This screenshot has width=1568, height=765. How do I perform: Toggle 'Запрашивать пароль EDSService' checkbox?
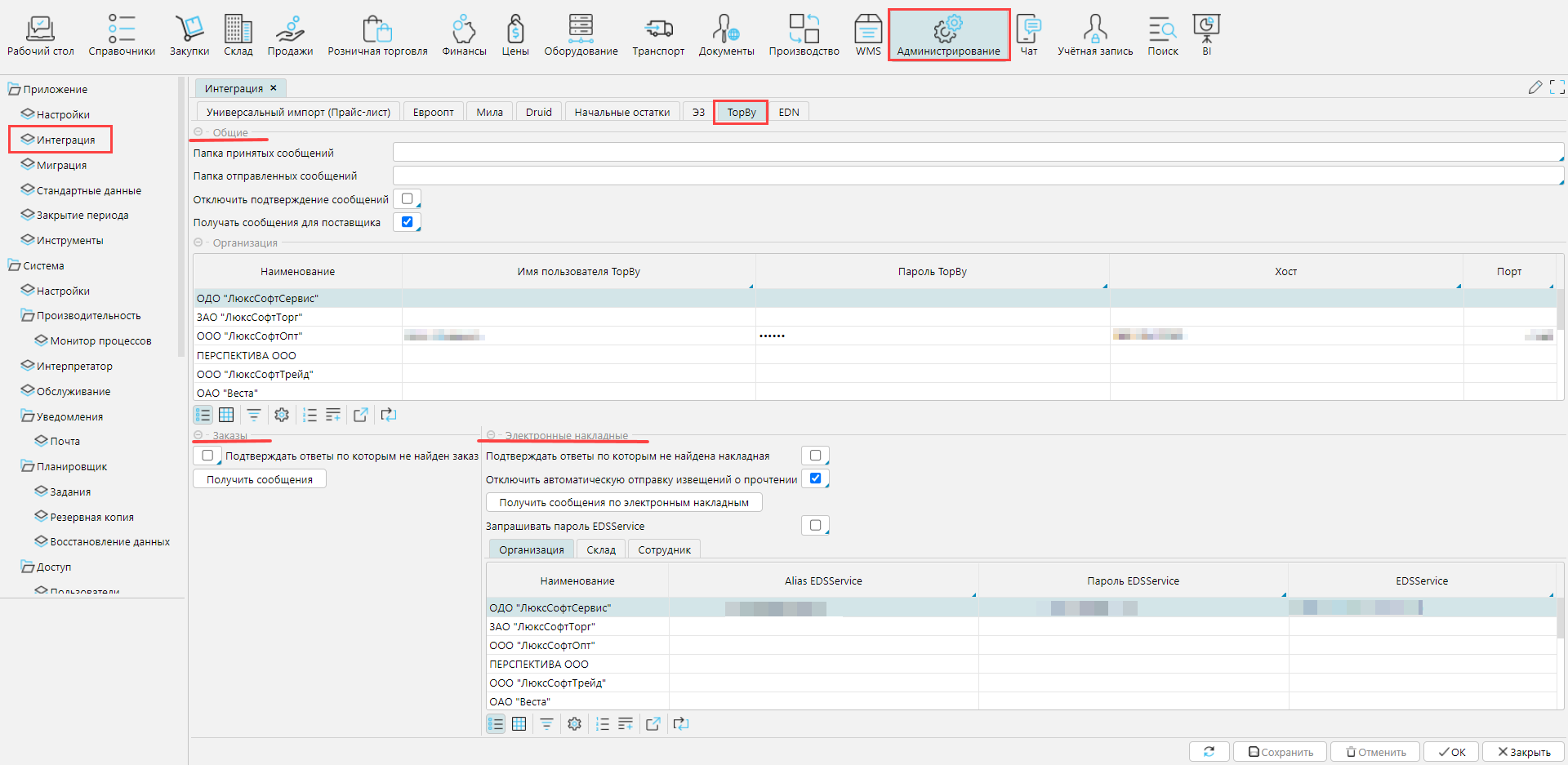[815, 526]
